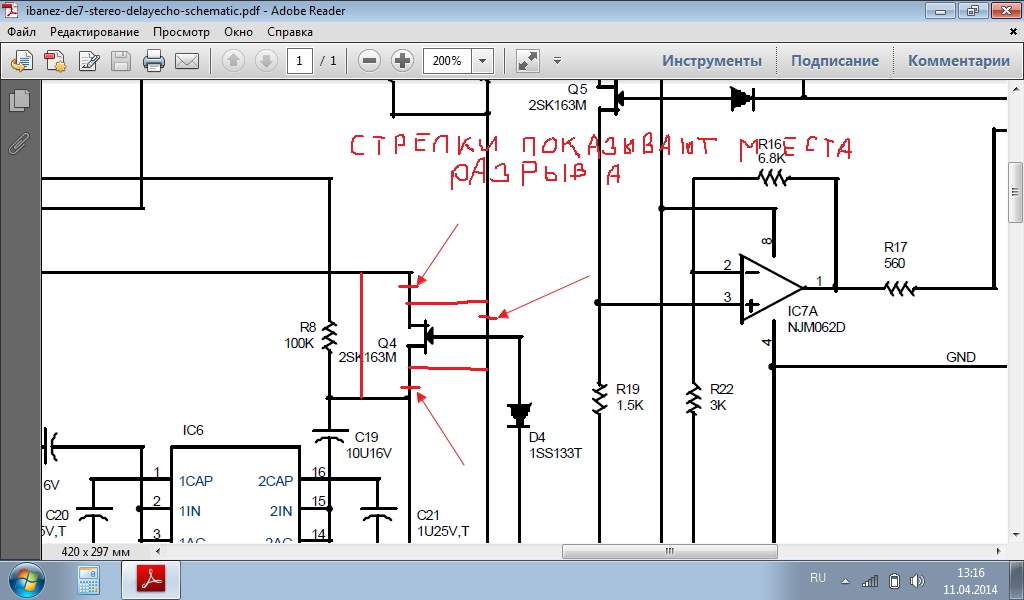This screenshot has width=1024, height=600.
Task: Open Calculator from the Windows taskbar
Action: [x=88, y=579]
